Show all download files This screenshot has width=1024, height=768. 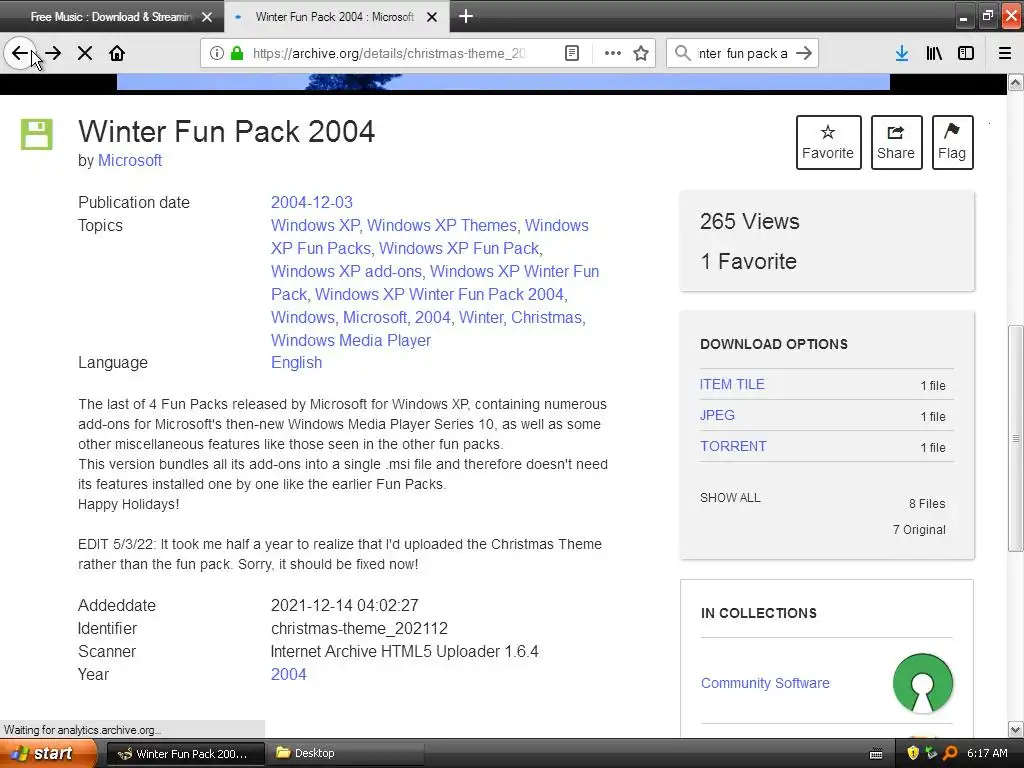[x=730, y=498]
